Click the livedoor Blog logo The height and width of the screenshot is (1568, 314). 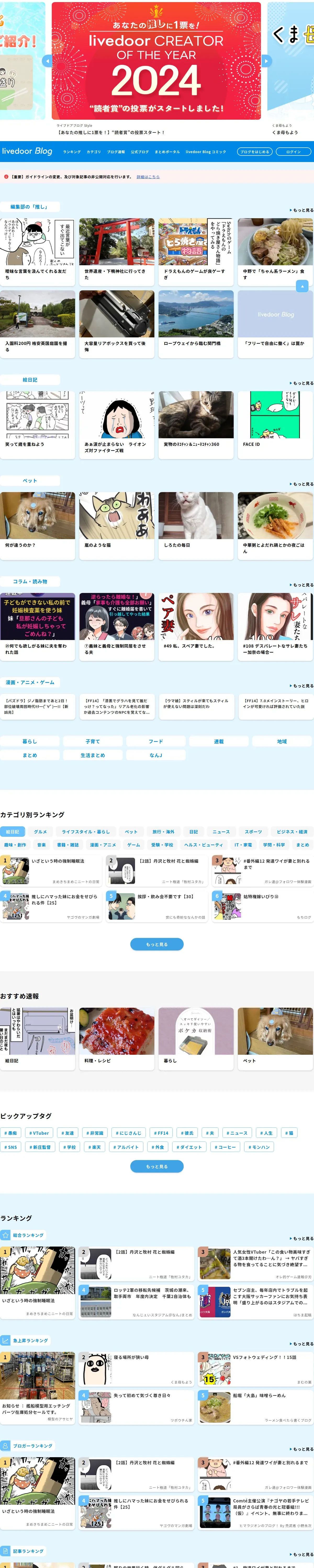click(x=27, y=151)
